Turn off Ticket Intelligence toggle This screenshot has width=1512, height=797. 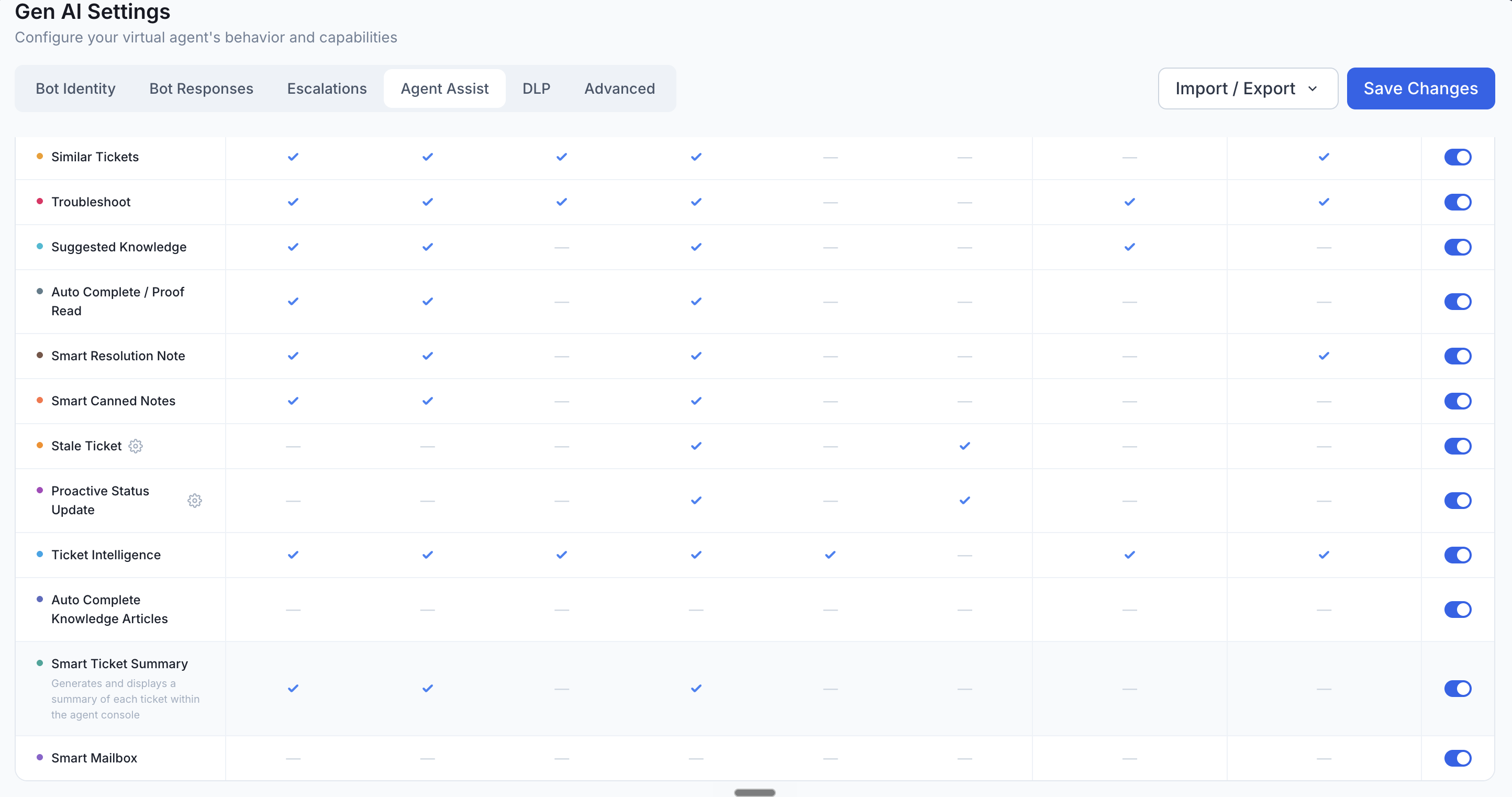point(1458,555)
